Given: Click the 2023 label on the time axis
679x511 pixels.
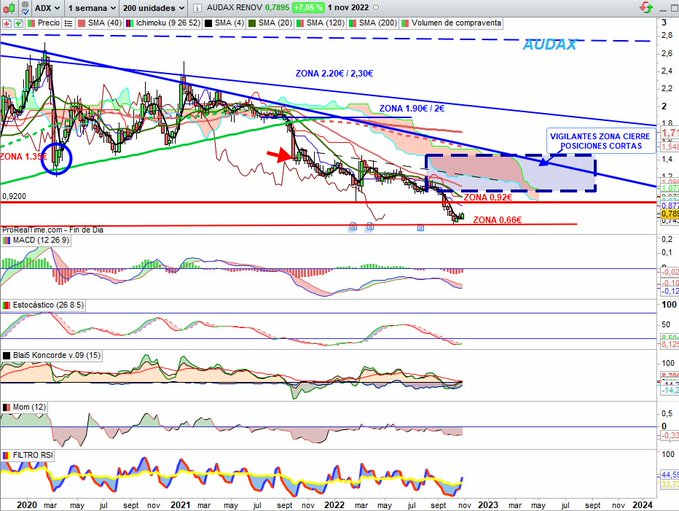Looking at the screenshot, I should (488, 505).
